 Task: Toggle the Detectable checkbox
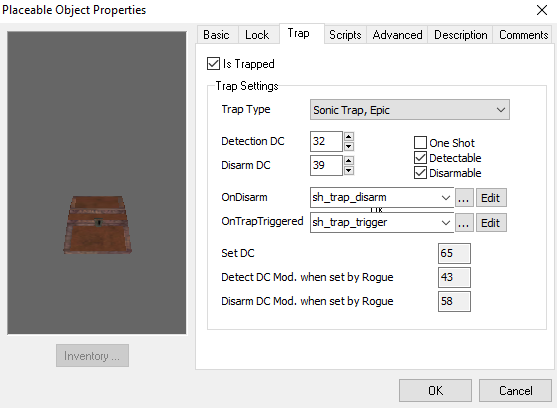tap(420, 158)
